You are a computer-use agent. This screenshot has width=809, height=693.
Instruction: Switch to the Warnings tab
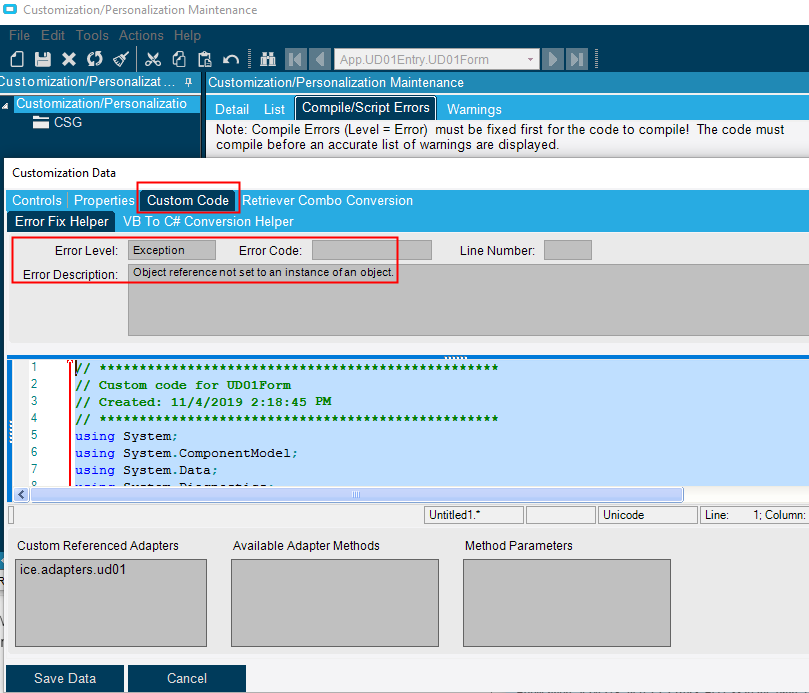click(474, 109)
